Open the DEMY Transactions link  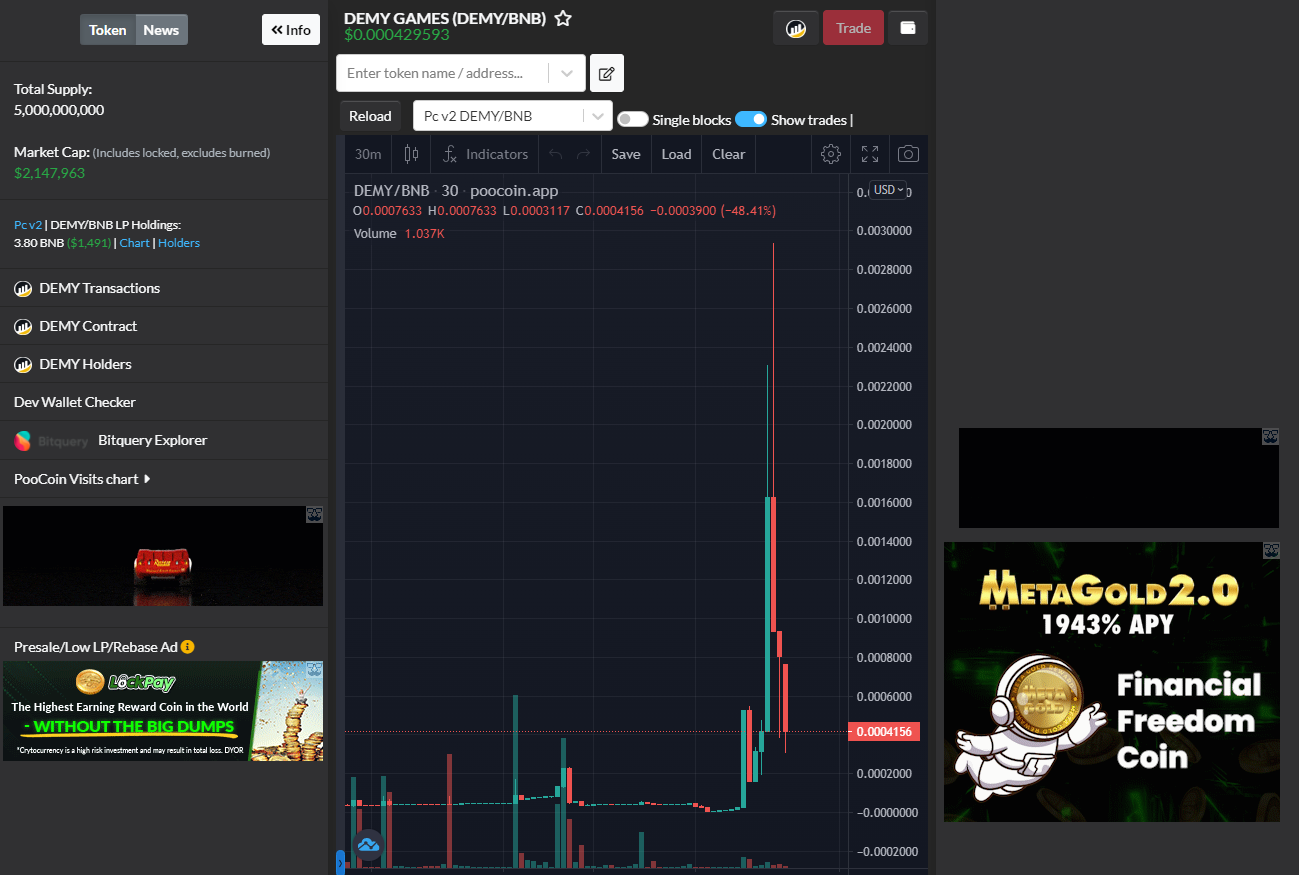pos(100,288)
